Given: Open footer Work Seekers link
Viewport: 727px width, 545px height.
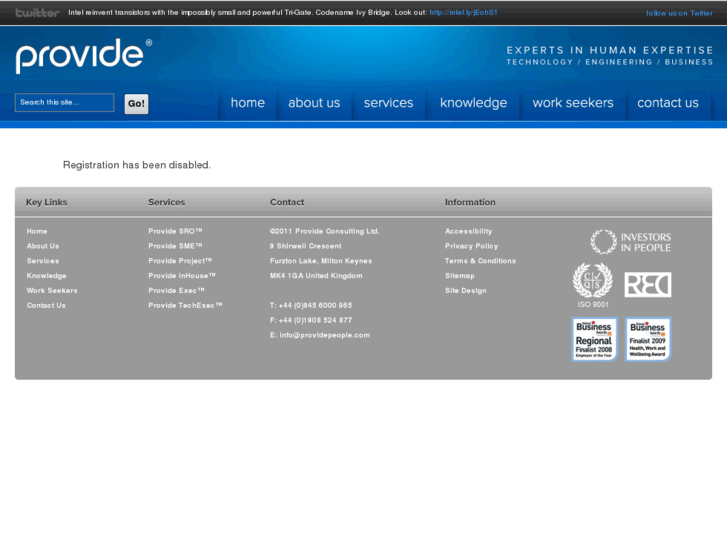Looking at the screenshot, I should pos(52,290).
